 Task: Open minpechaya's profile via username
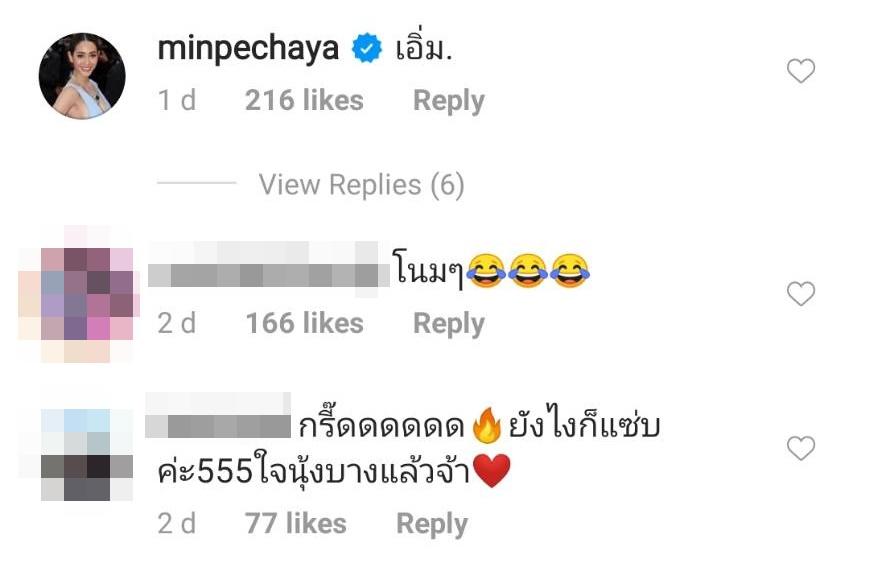click(248, 49)
